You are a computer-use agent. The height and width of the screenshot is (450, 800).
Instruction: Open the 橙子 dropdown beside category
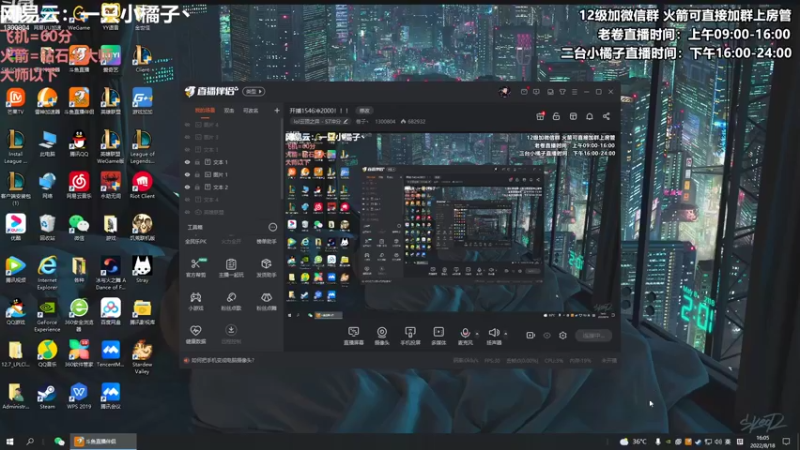point(362,121)
